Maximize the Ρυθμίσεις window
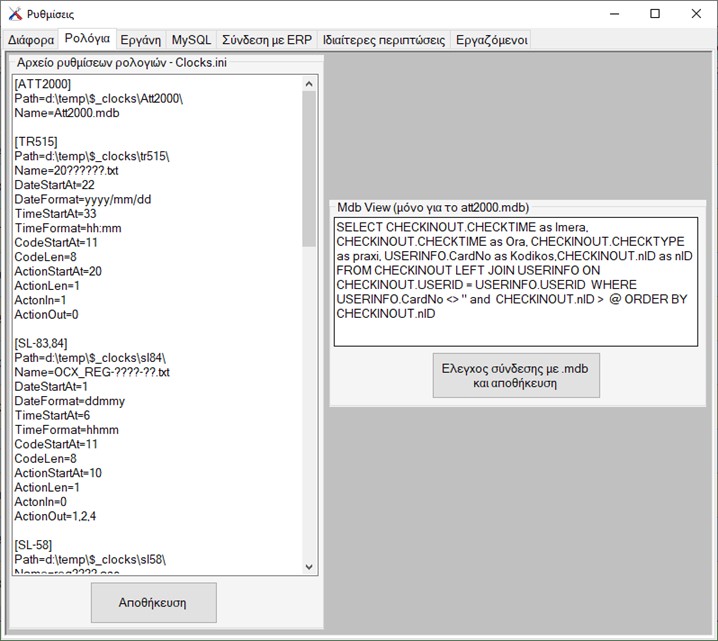The image size is (718, 641). pos(655,14)
